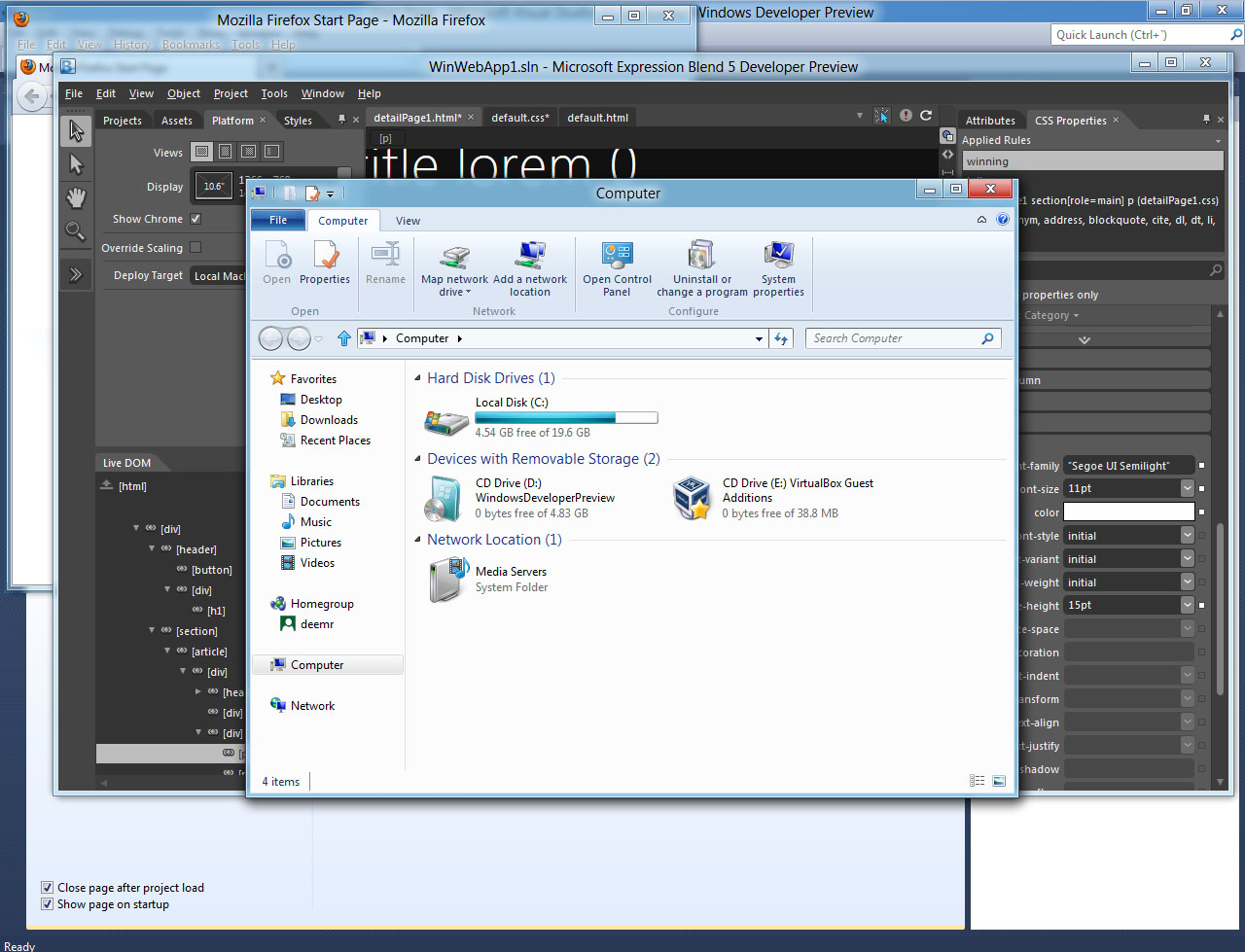1245x952 pixels.
Task: Click the Up arrow in Explorer address bar
Action: 343,338
